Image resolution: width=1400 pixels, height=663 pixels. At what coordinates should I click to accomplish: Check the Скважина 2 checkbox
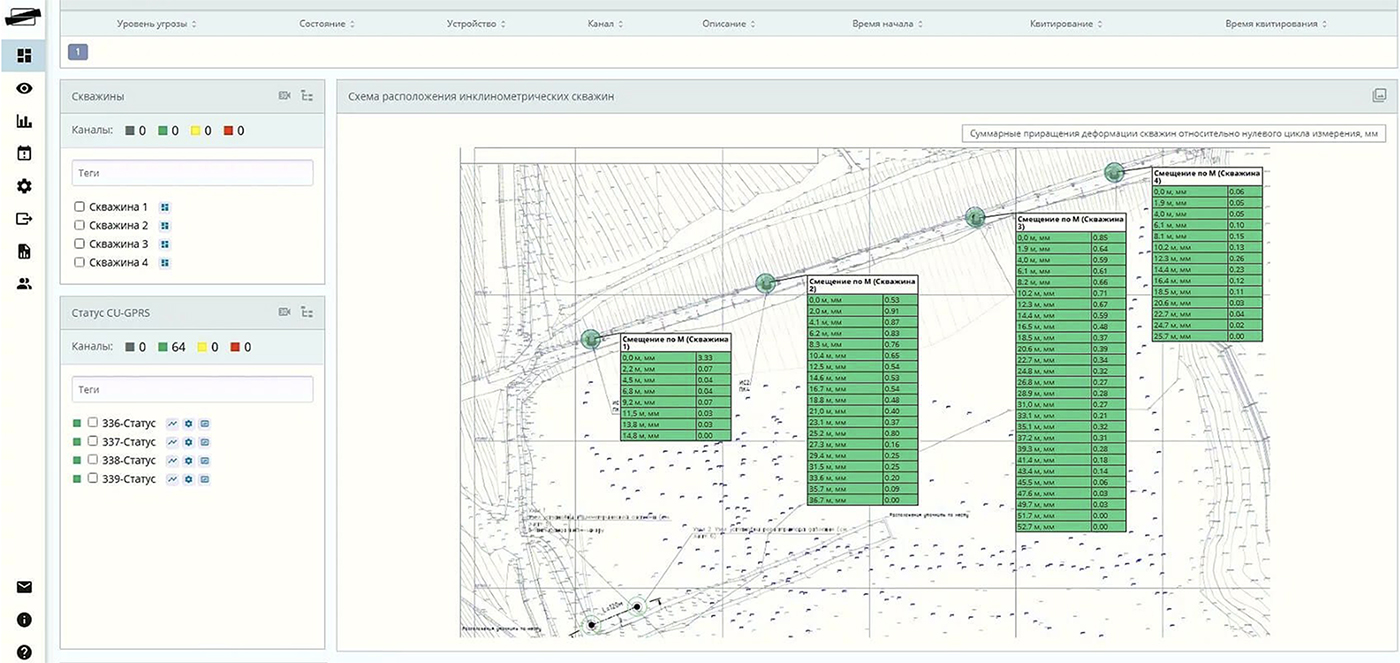coord(80,226)
